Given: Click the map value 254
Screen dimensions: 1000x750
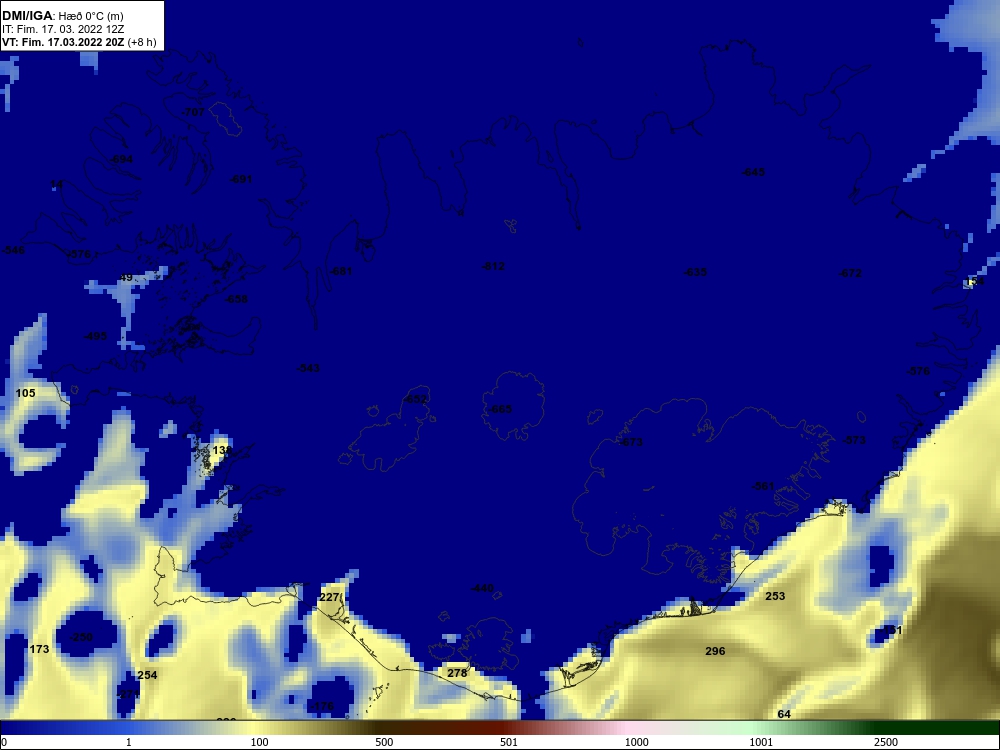Looking at the screenshot, I should tap(147, 675).
